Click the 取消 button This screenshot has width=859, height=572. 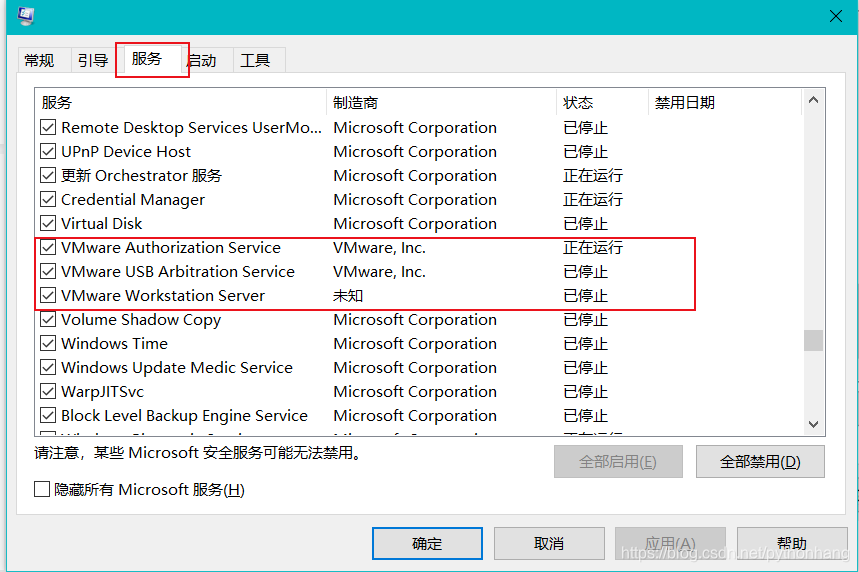point(549,544)
